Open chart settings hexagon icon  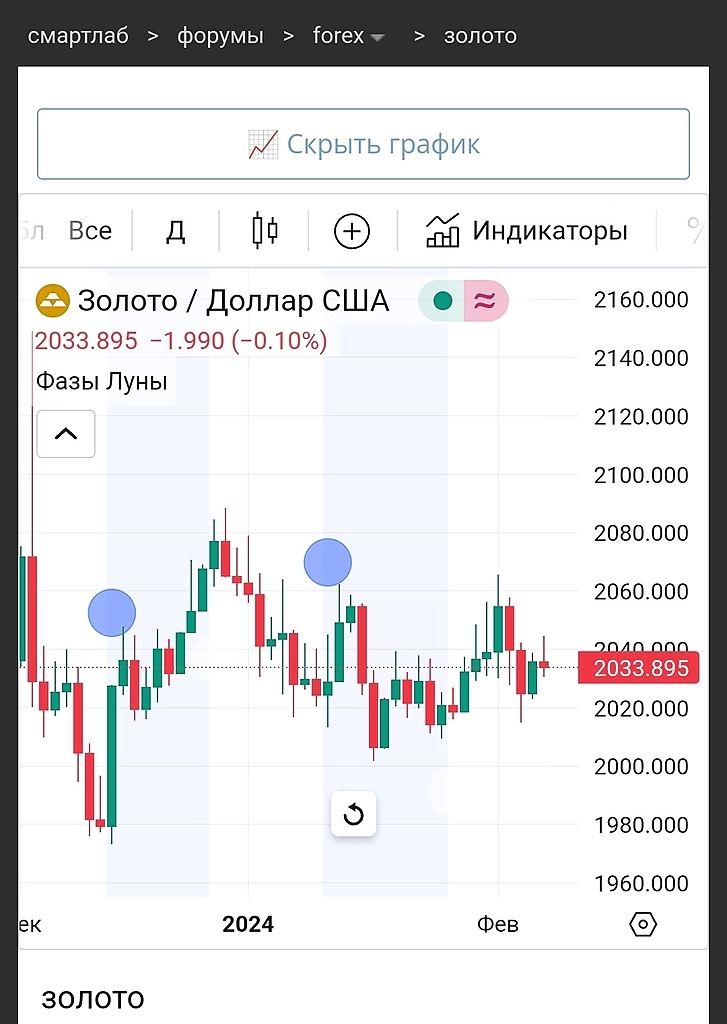[x=643, y=924]
